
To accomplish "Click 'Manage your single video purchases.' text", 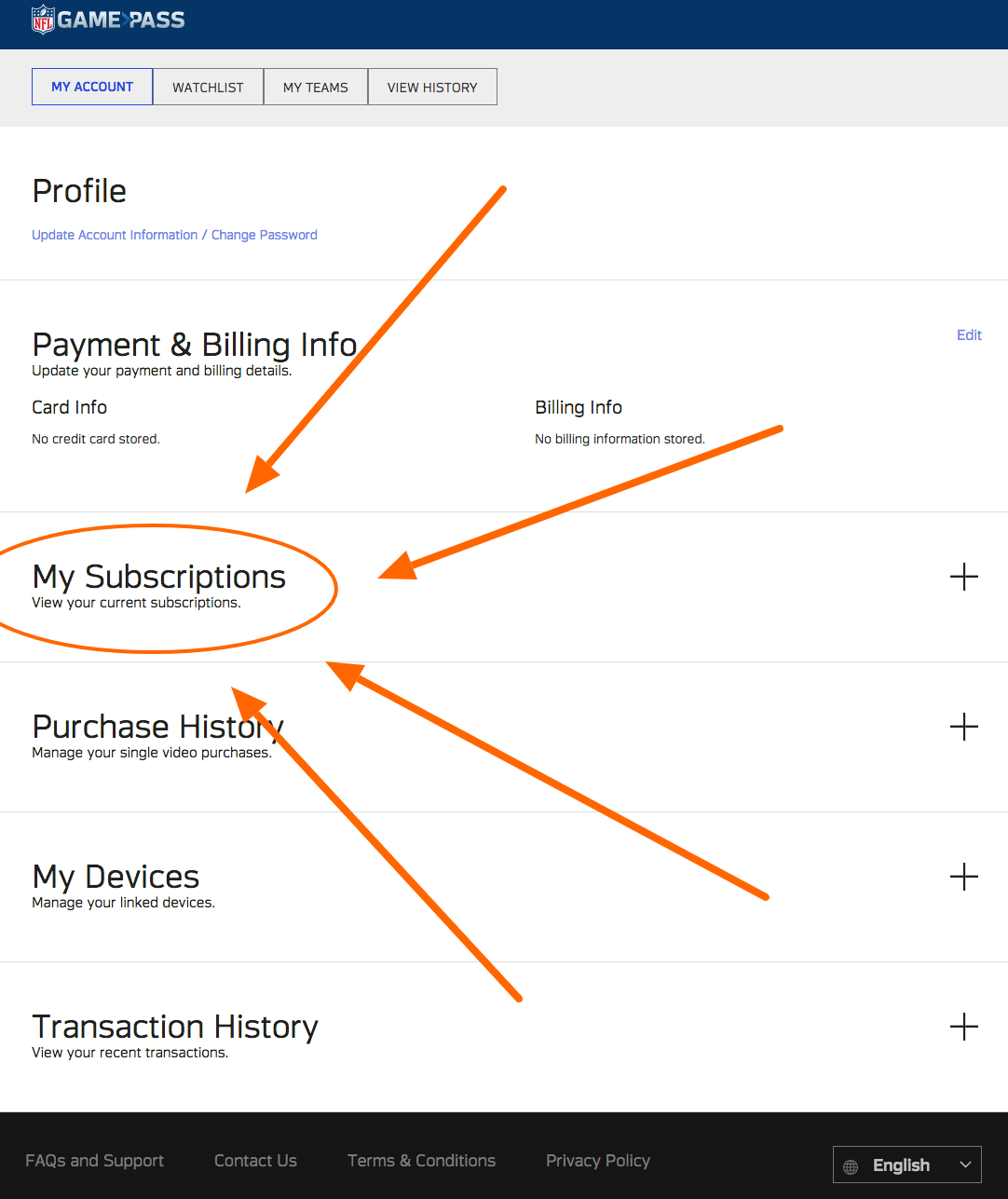I will pyautogui.click(x=152, y=753).
